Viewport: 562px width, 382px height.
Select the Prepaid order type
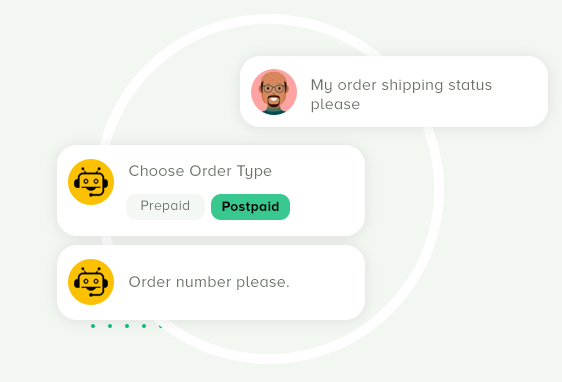(165, 206)
